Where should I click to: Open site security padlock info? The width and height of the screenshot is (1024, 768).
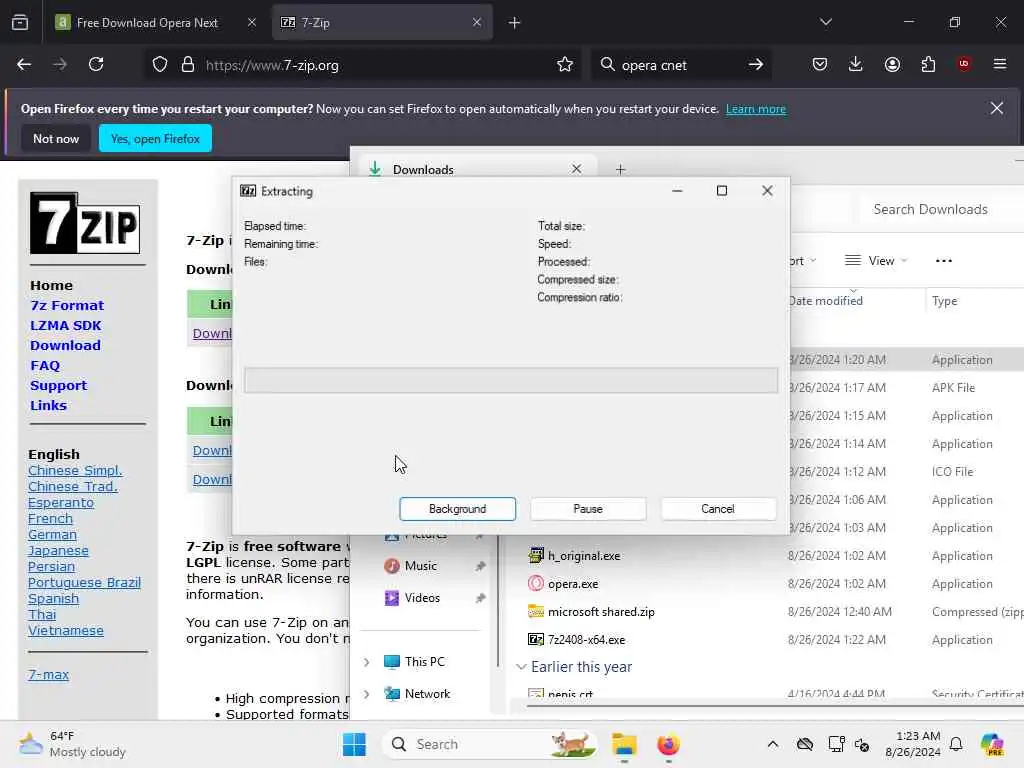pos(188,65)
